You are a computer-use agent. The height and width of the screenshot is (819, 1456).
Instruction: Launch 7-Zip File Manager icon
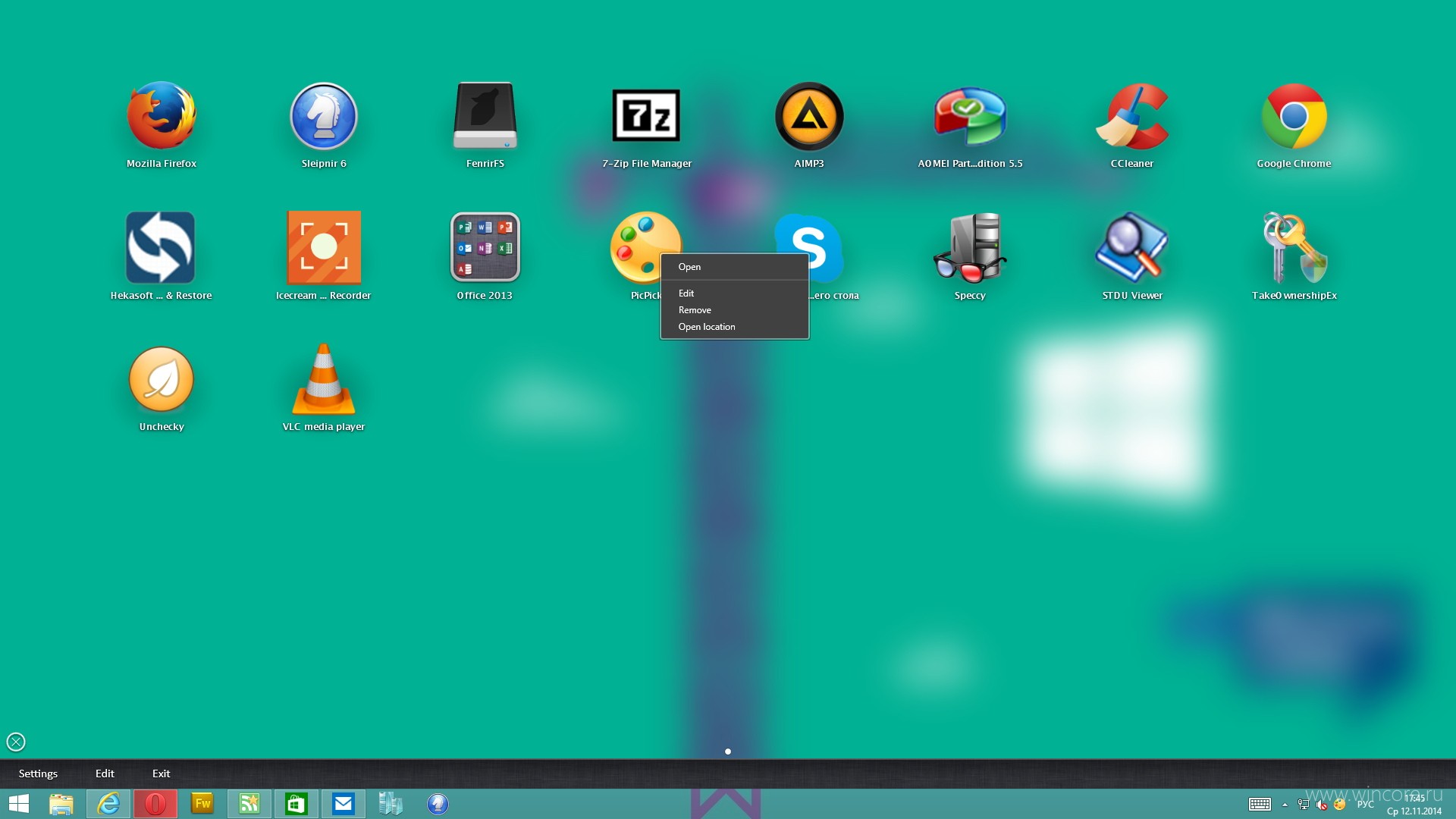pyautogui.click(x=646, y=115)
